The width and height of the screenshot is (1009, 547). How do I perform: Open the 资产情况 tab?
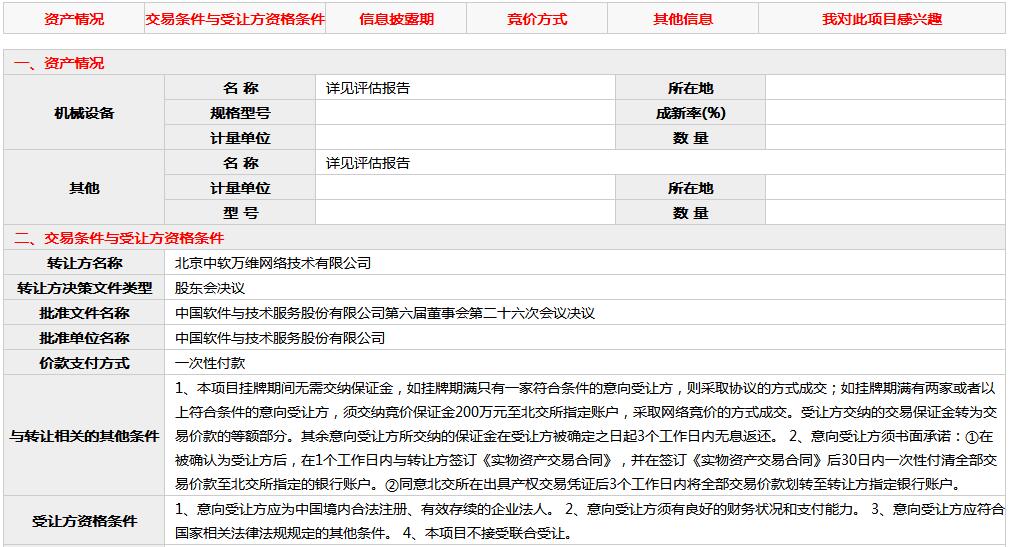pyautogui.click(x=73, y=19)
